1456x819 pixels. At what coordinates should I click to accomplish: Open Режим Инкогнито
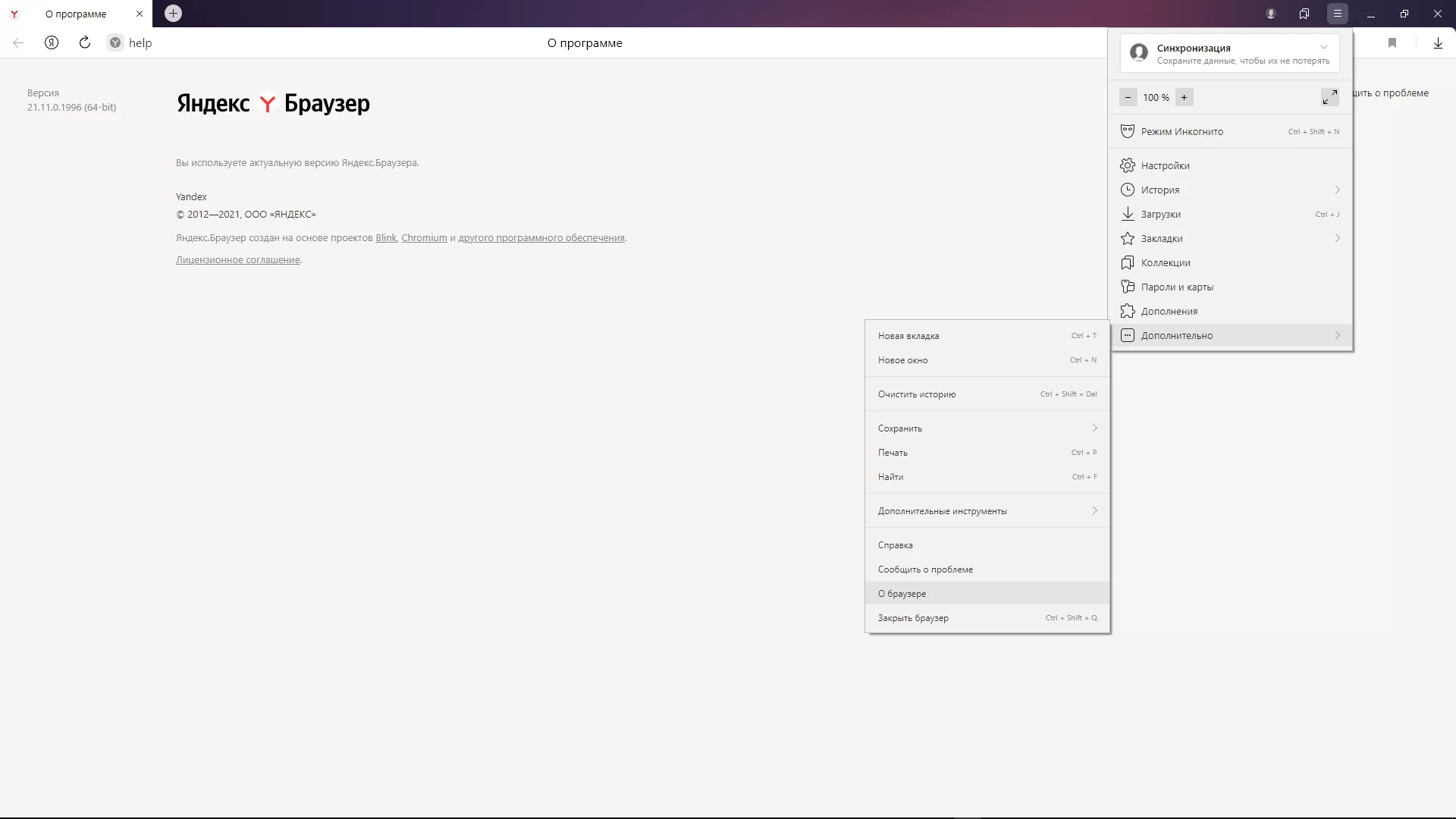click(x=1232, y=131)
